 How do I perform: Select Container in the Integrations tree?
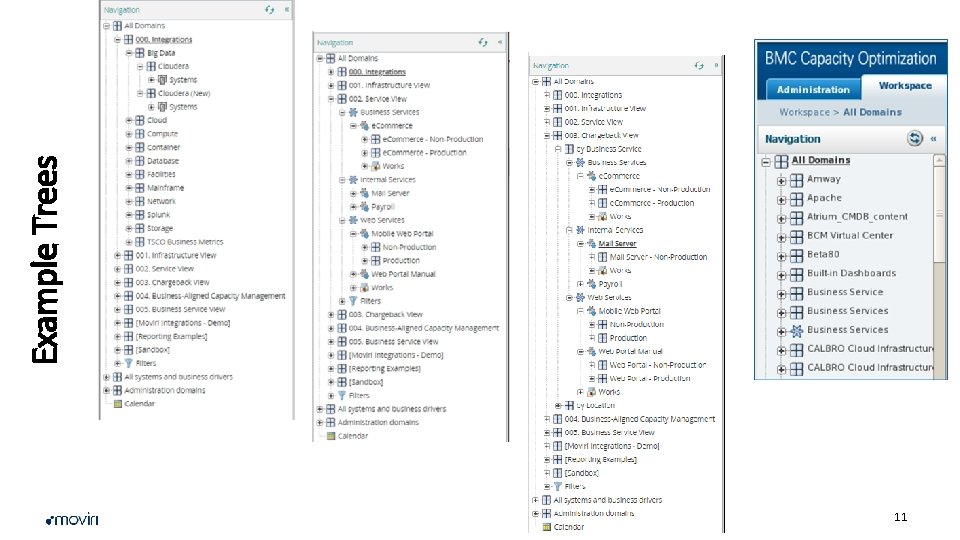(163, 147)
